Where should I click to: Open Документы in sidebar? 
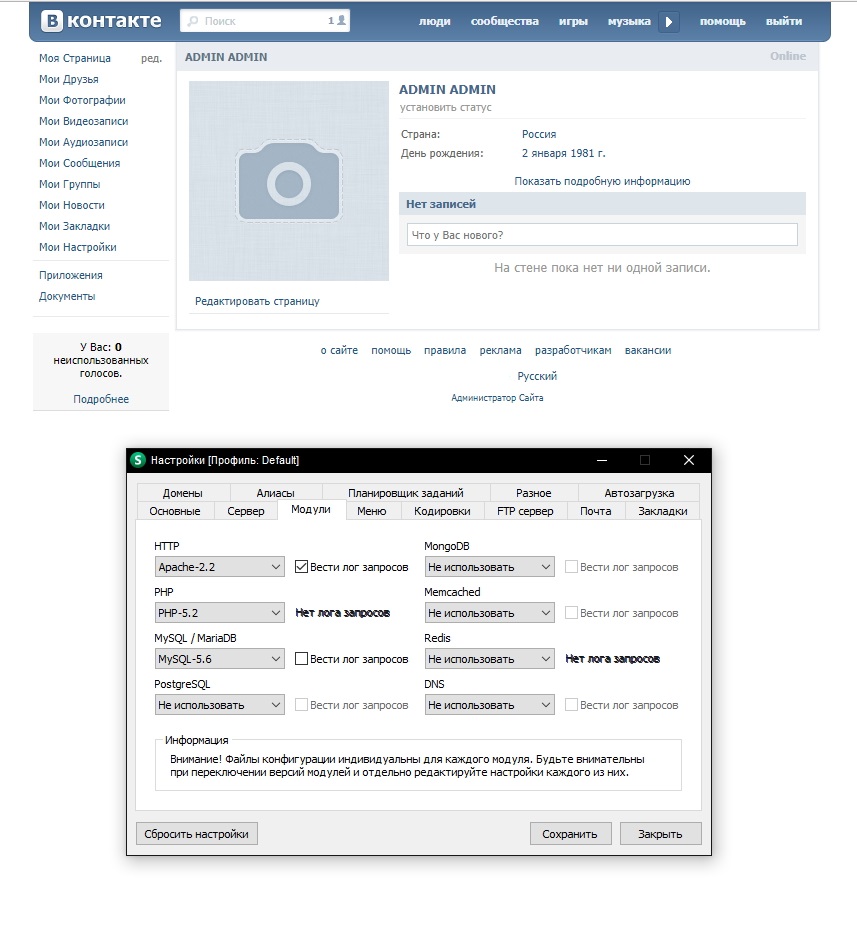67,296
